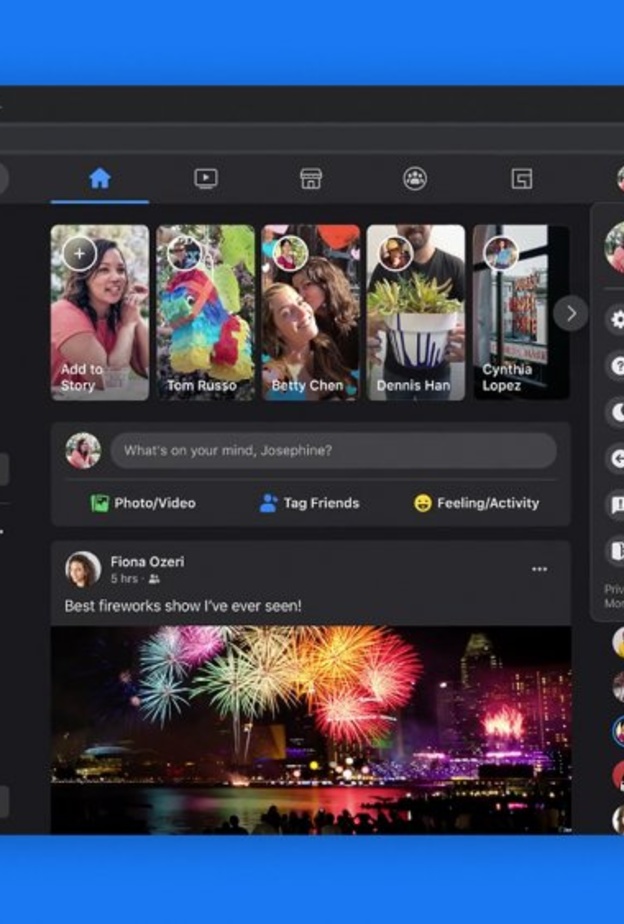The image size is (624, 924).
Task: Click the Photo/Video button
Action: point(143,503)
